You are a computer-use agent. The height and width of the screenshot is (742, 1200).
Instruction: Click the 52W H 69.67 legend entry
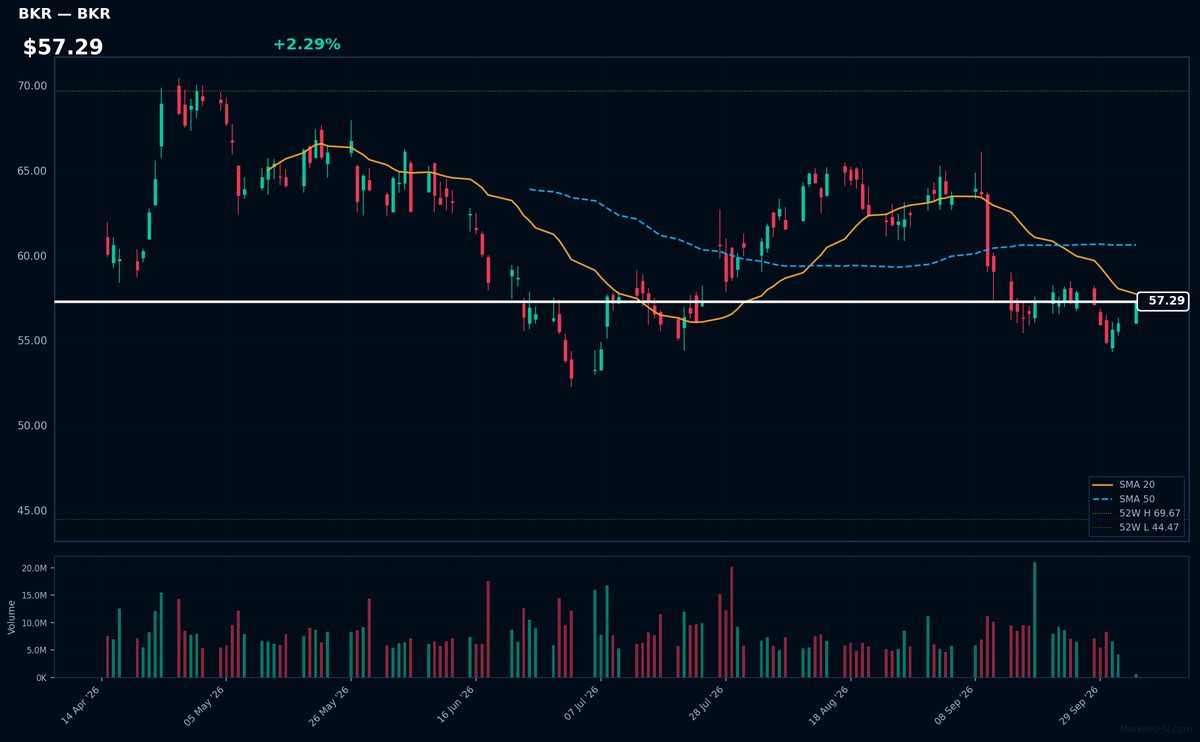pos(1137,513)
